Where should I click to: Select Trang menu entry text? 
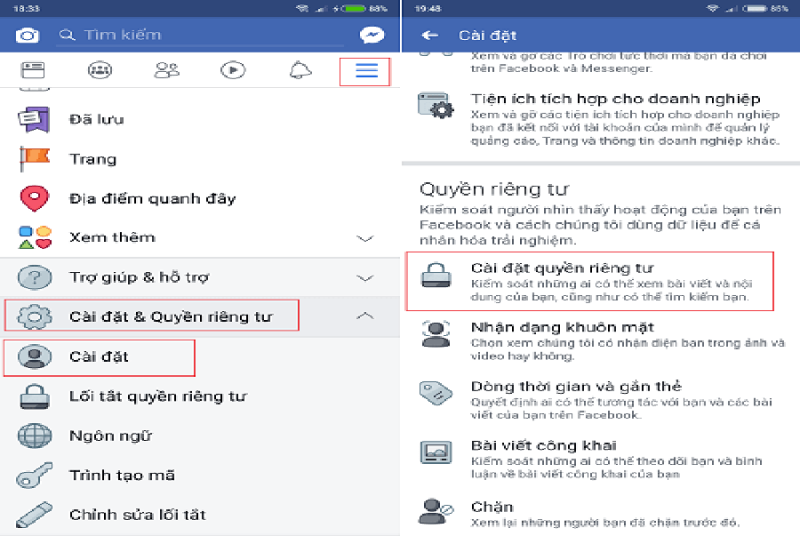(93, 159)
